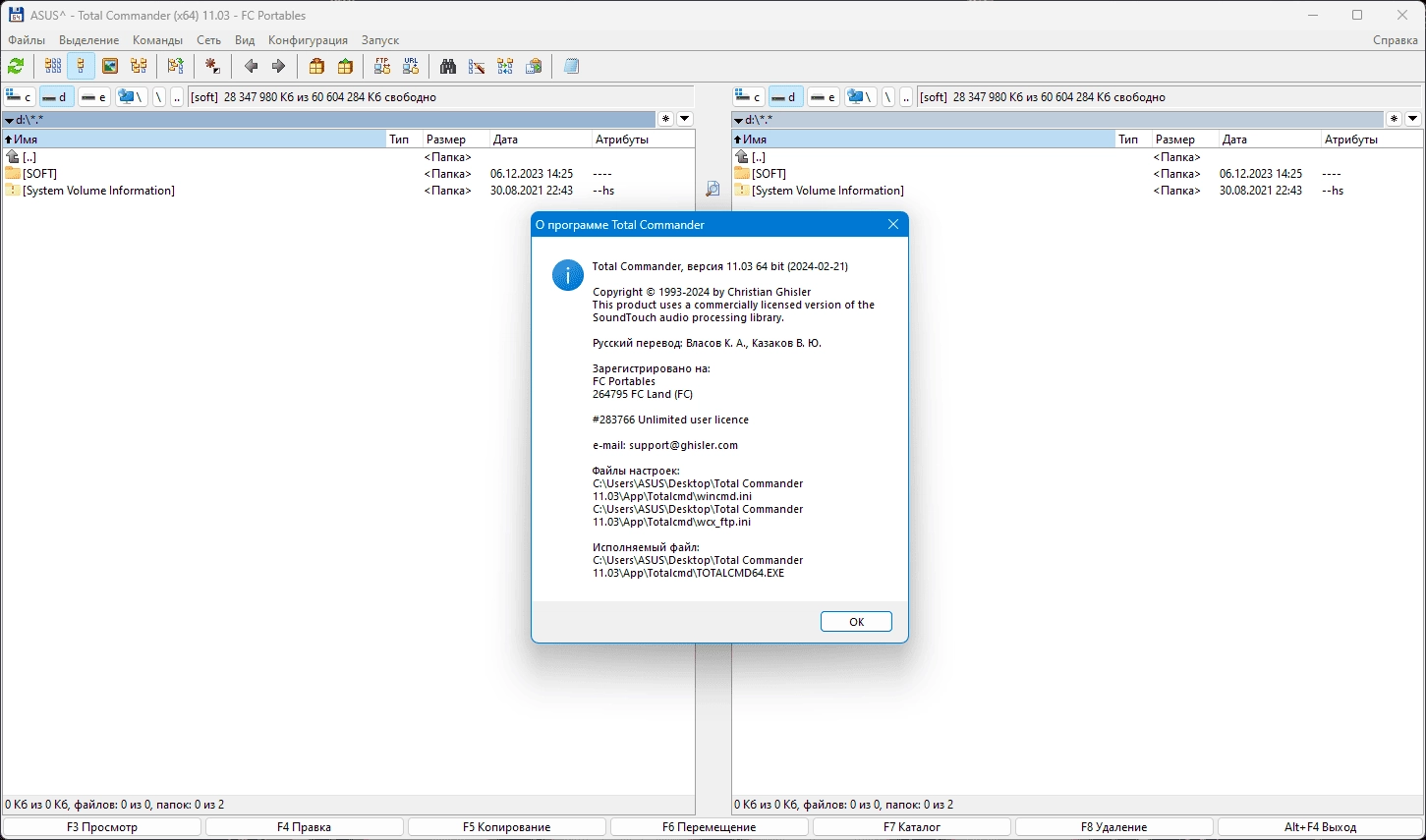Open FTP connect toolbar icon
1426x840 pixels.
(x=382, y=66)
